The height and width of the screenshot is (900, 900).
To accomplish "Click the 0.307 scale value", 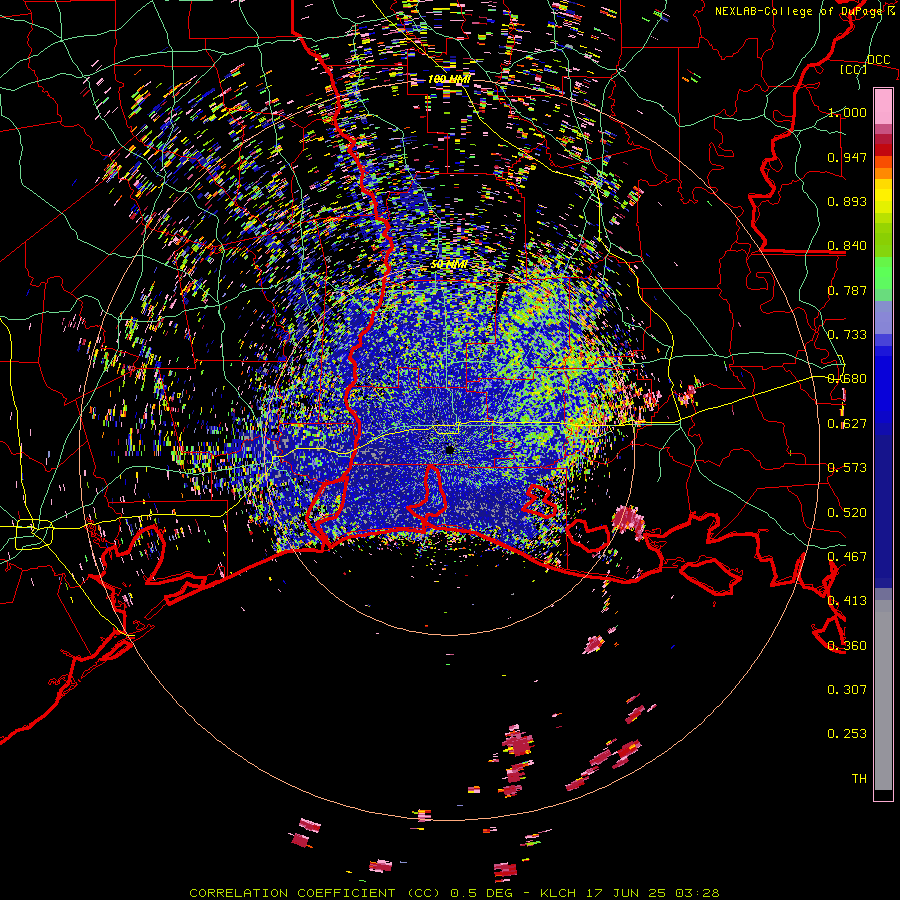I will (847, 690).
